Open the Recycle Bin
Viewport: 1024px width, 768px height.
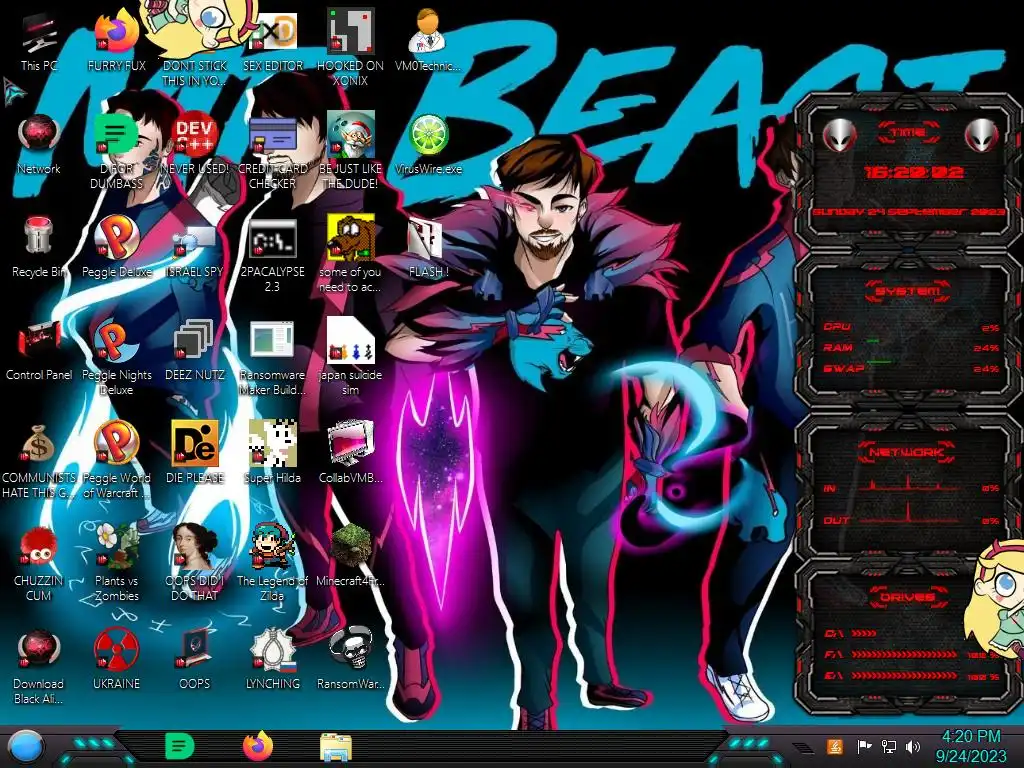click(39, 248)
